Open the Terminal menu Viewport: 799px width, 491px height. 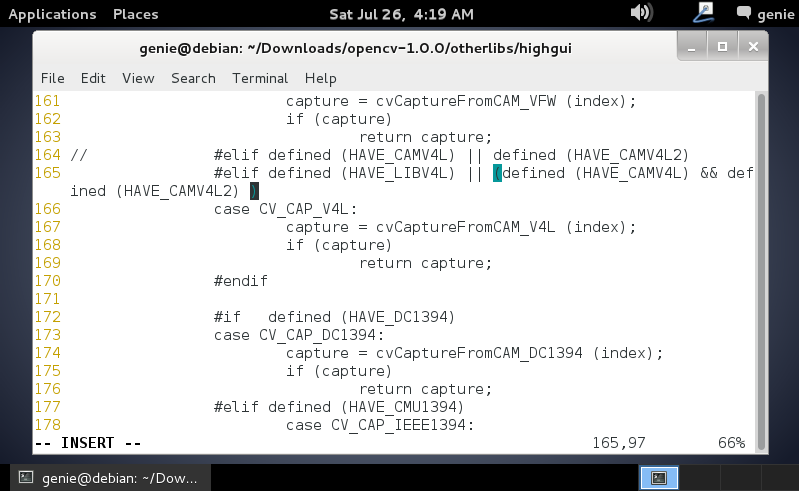[260, 78]
